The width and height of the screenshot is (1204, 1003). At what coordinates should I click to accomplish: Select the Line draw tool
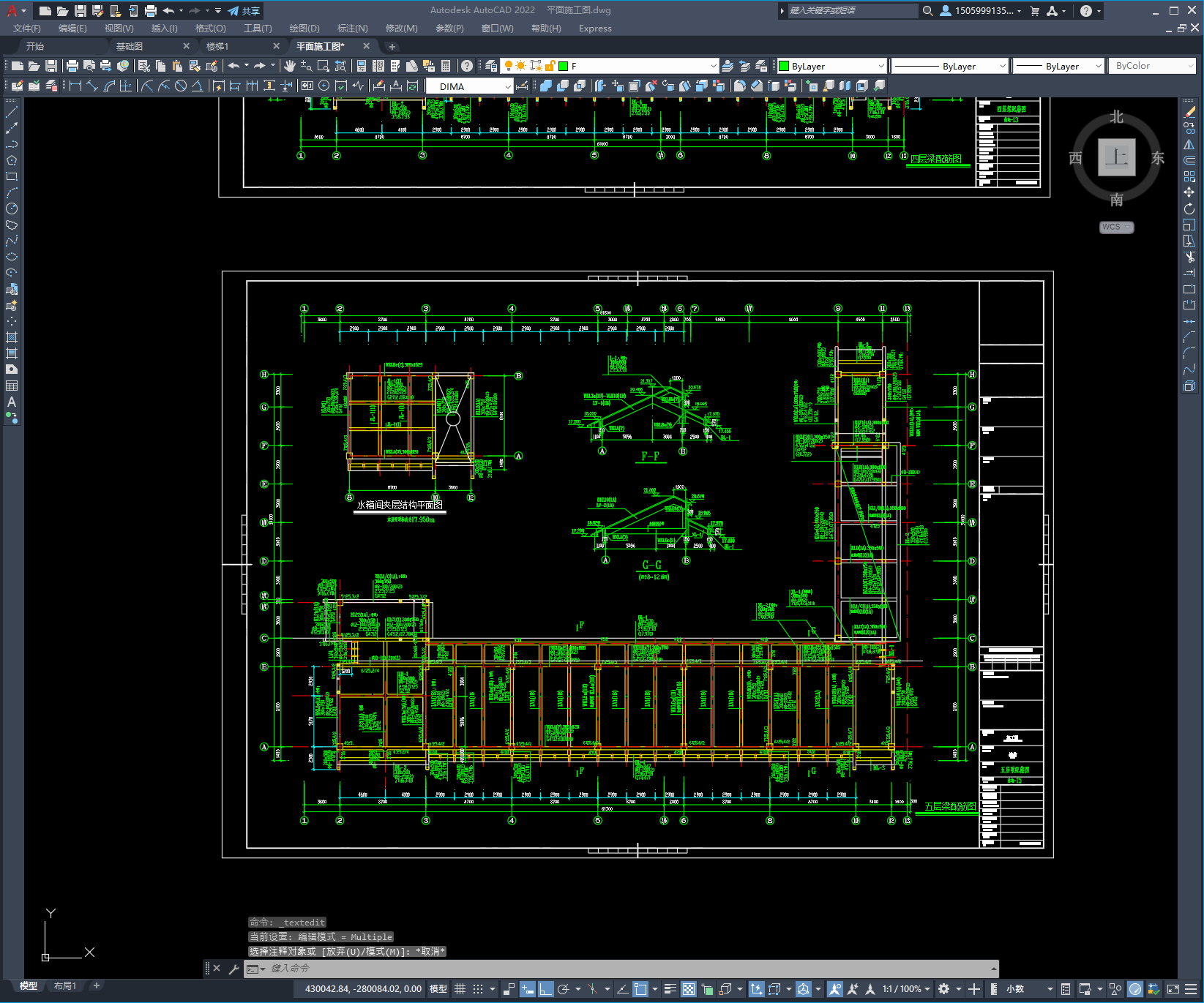(x=12, y=112)
